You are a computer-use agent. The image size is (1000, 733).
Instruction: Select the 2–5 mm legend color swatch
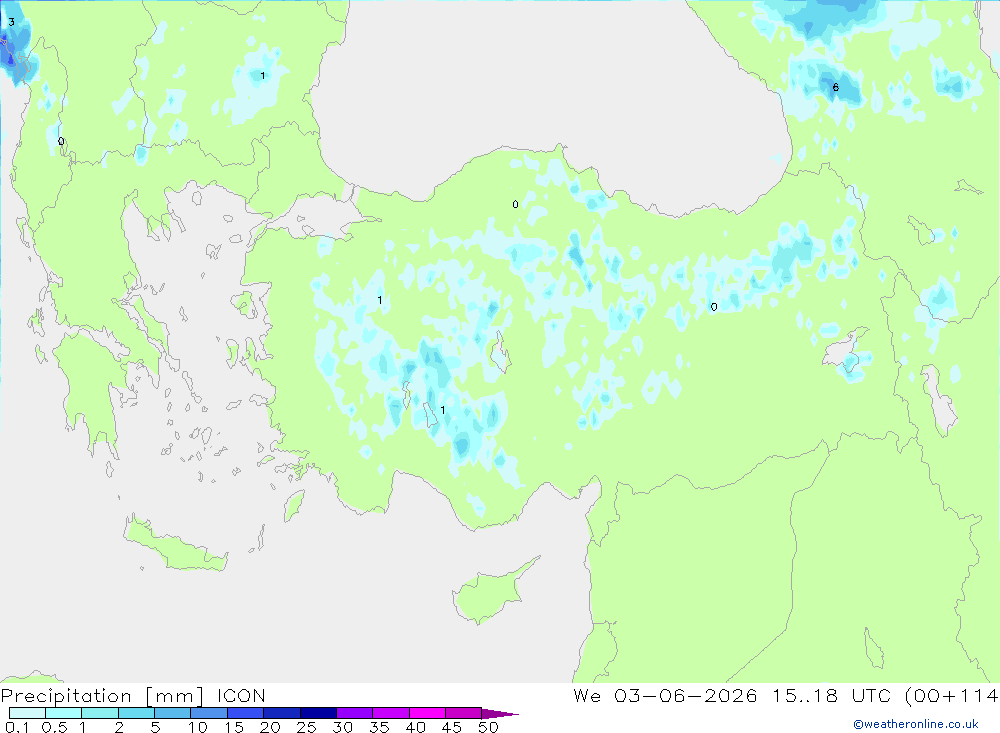click(136, 713)
